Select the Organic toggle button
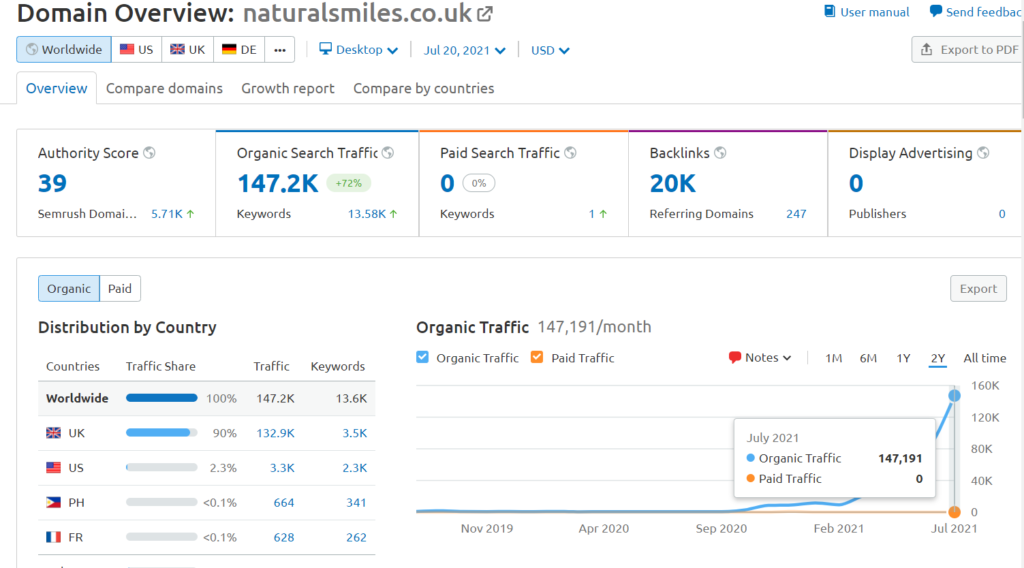1024x568 pixels. click(x=69, y=289)
